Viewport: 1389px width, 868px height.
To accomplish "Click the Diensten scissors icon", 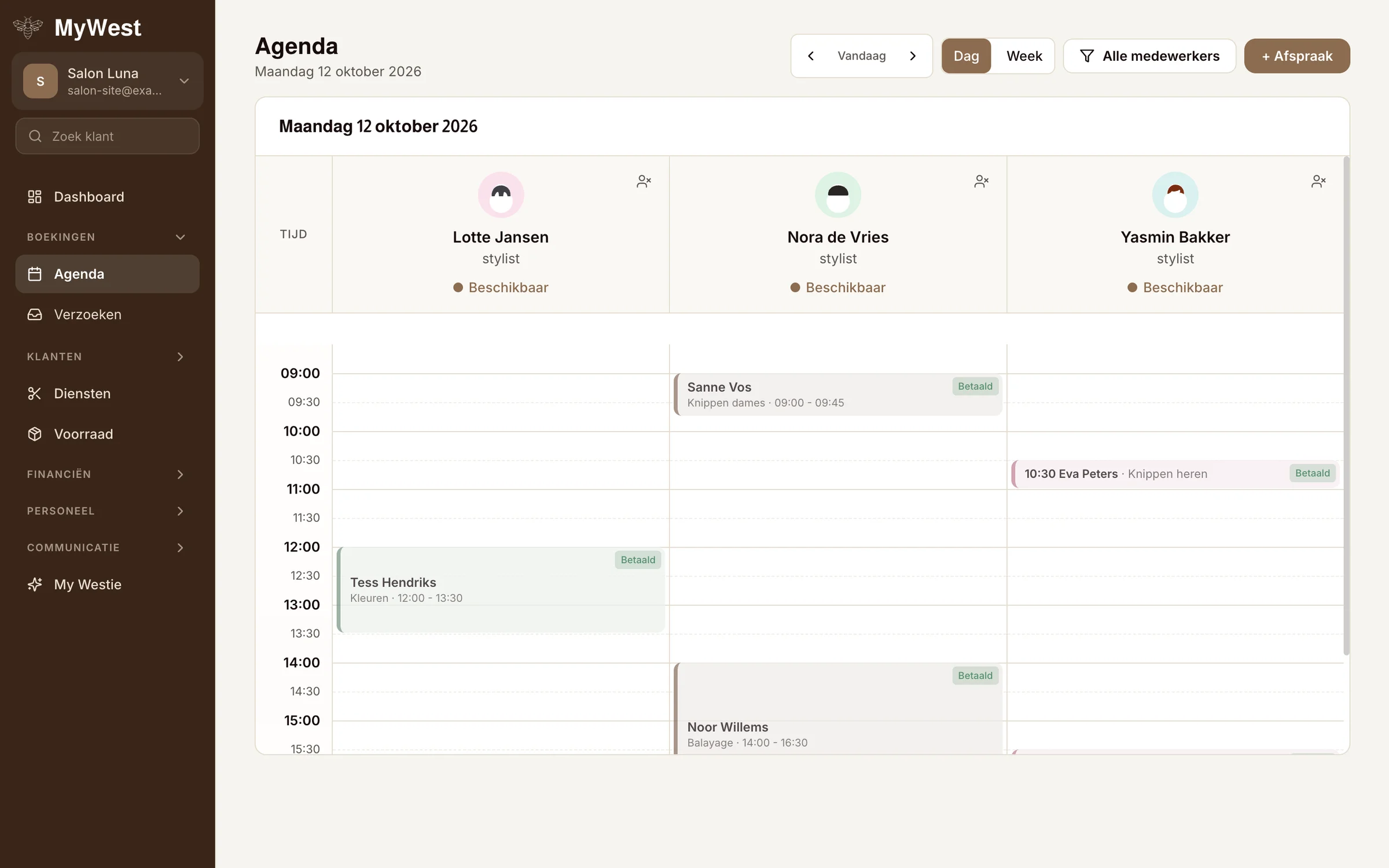I will 35,393.
